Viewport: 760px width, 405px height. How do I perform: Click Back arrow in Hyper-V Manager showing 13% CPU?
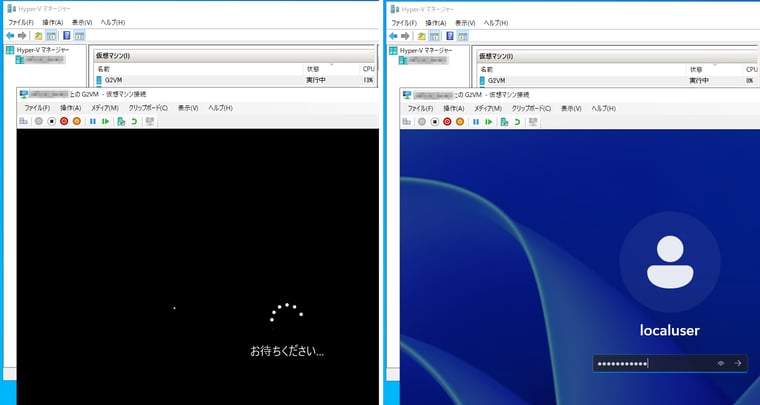coord(10,36)
